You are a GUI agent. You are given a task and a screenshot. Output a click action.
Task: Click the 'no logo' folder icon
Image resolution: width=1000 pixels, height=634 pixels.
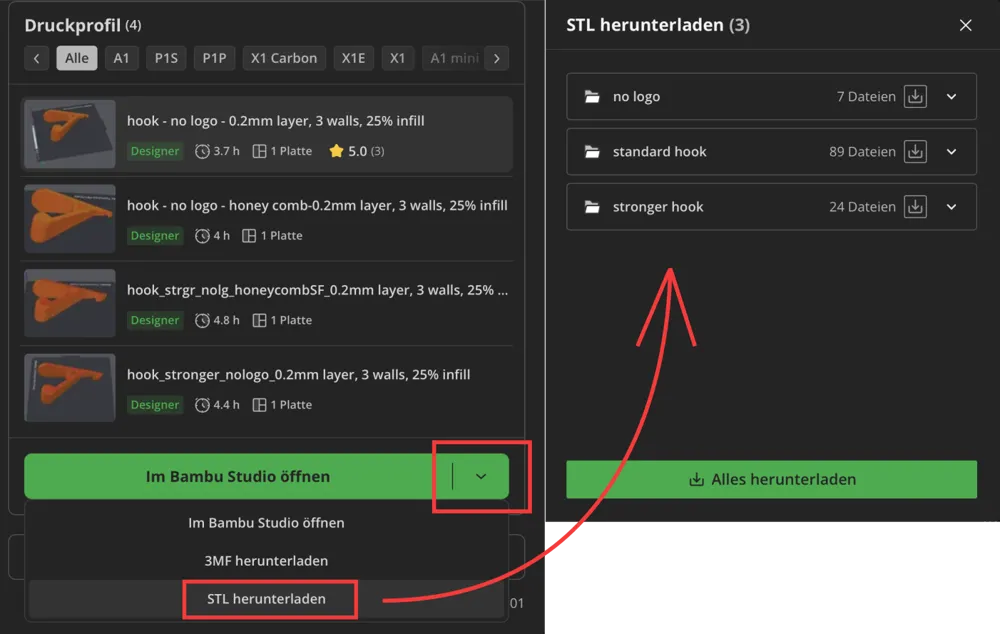coord(592,97)
